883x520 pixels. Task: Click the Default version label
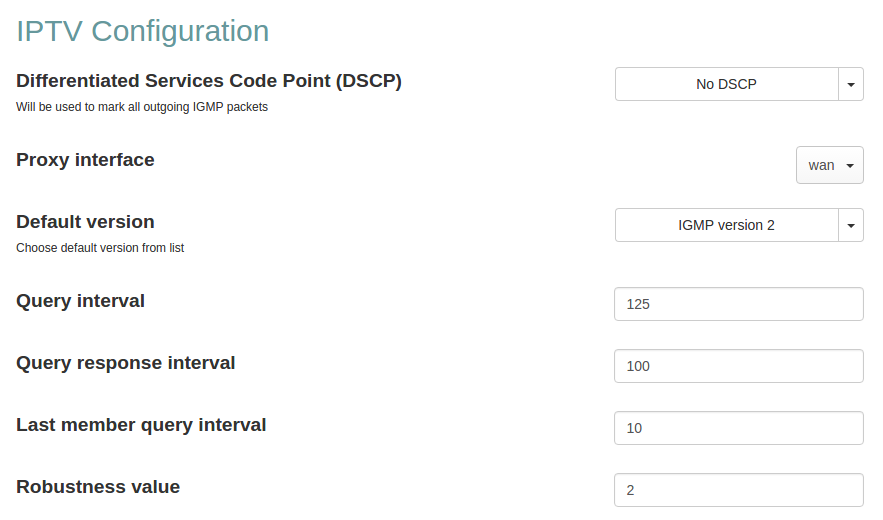85,221
